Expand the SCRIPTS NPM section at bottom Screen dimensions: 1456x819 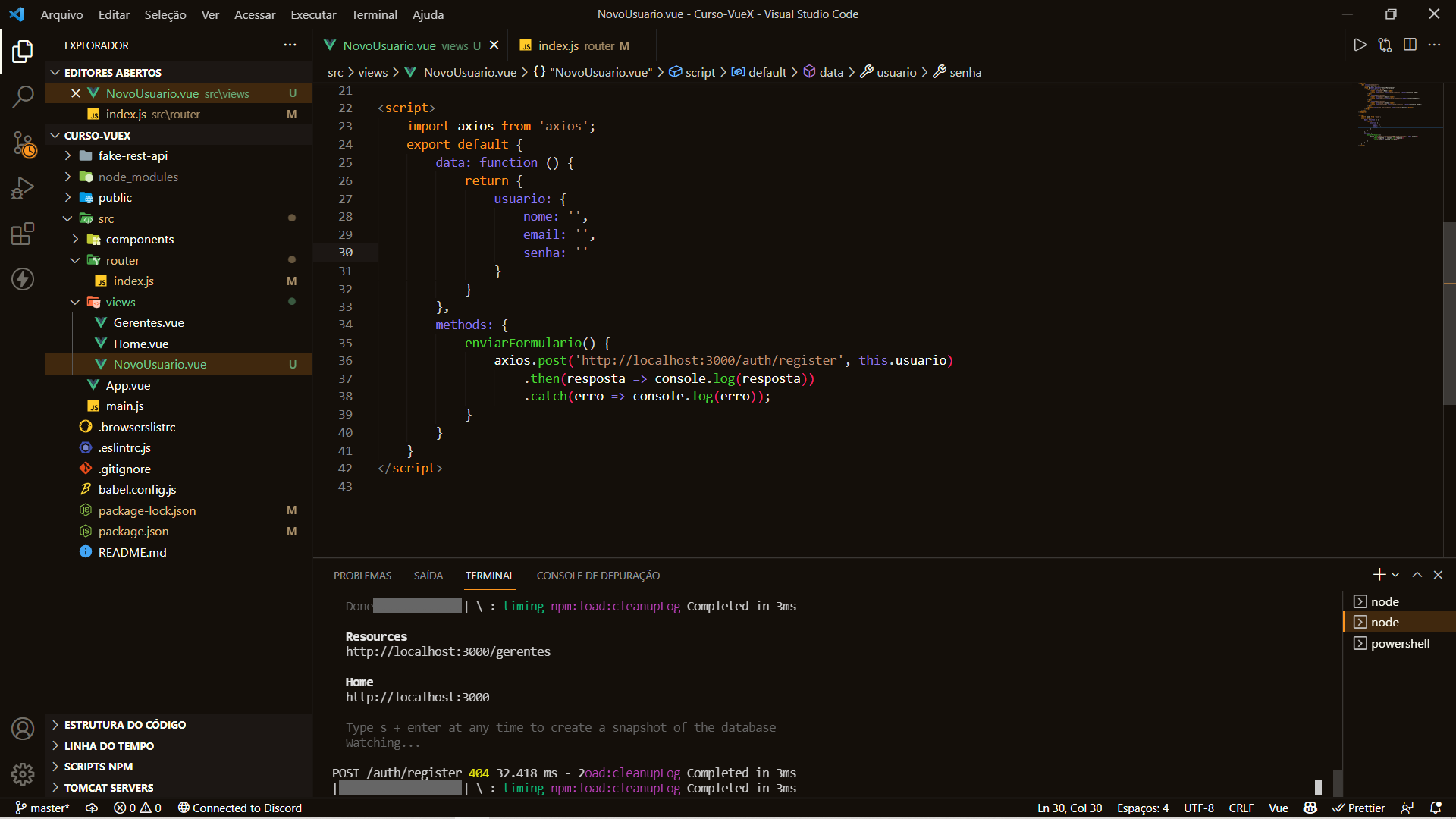pos(55,766)
